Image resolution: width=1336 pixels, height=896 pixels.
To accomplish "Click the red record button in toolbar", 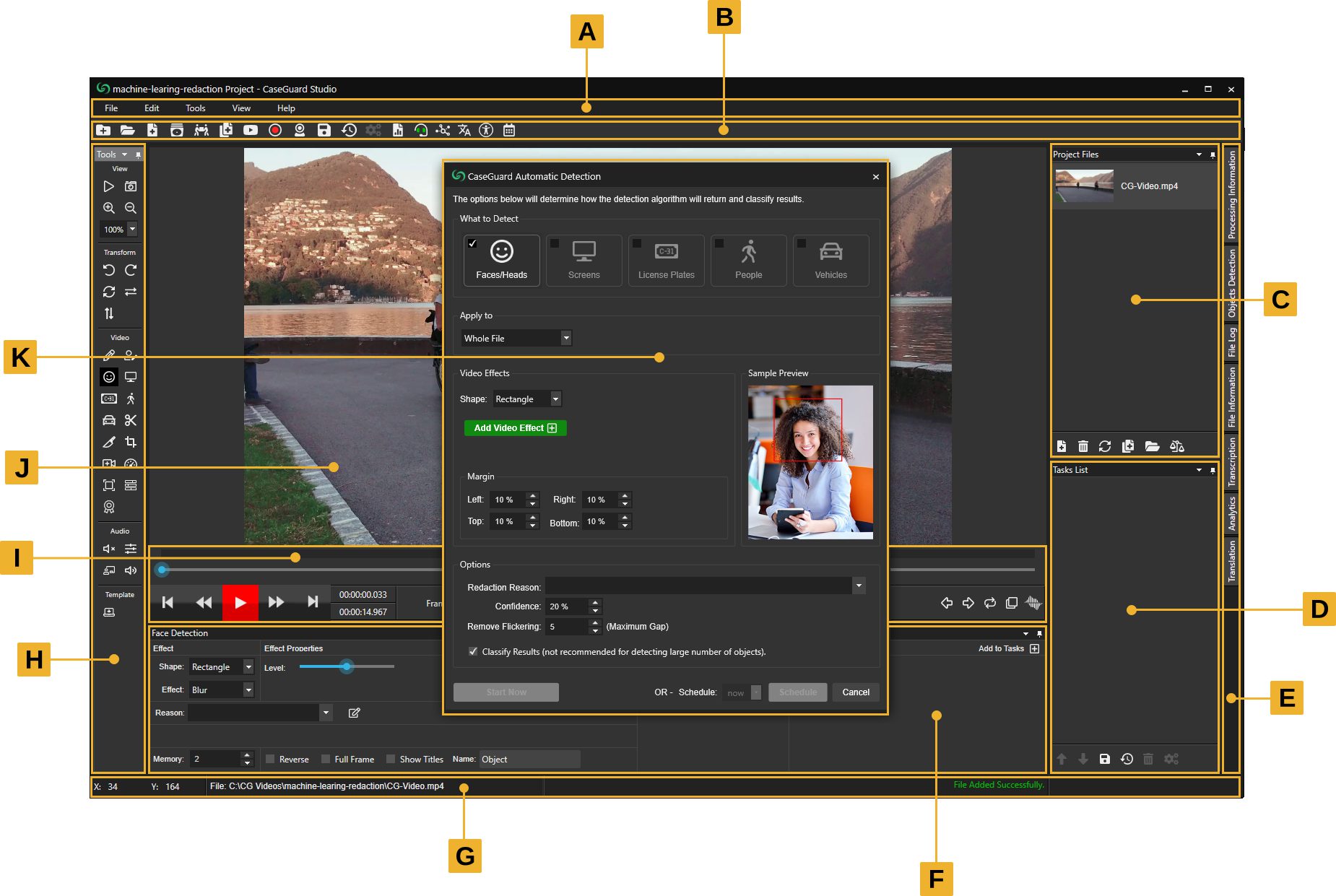I will (275, 130).
